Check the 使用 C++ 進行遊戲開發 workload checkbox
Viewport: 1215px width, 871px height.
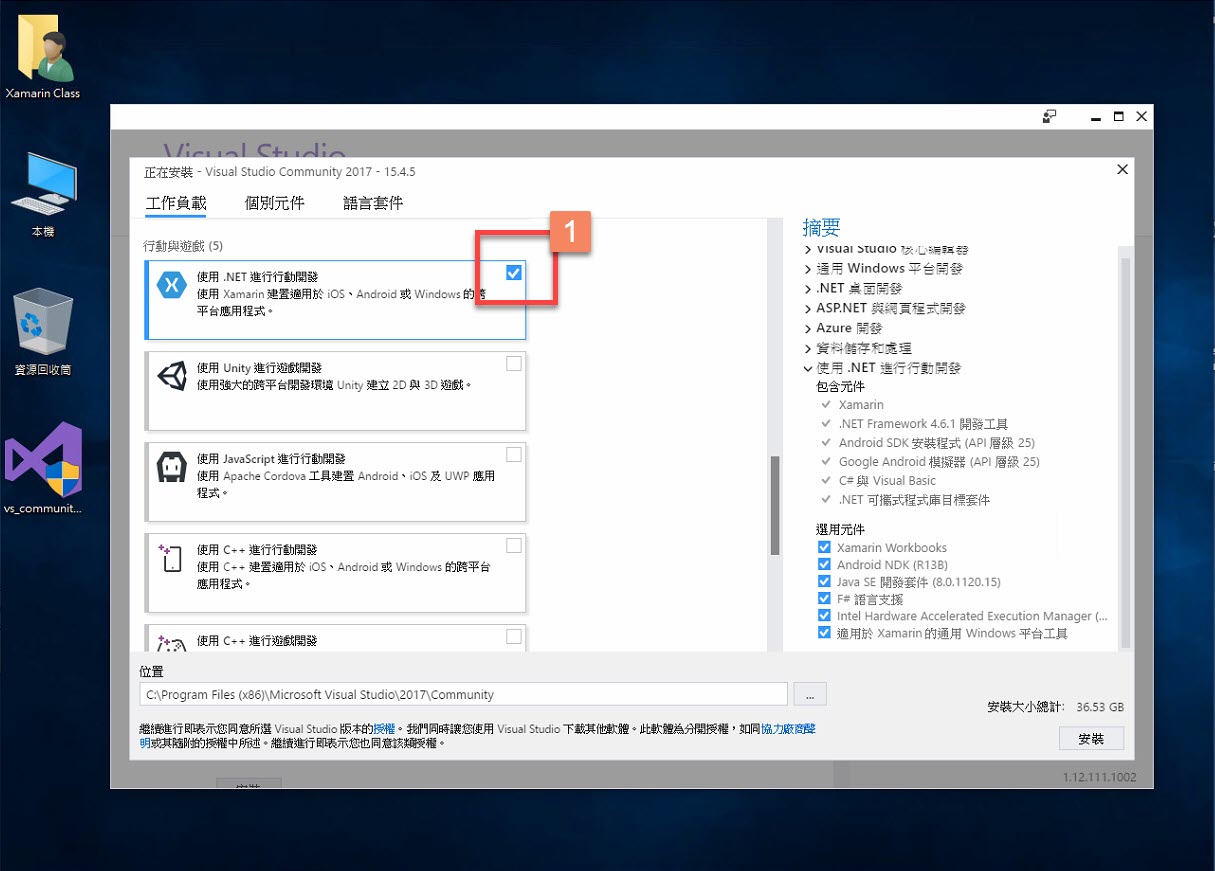(x=514, y=637)
